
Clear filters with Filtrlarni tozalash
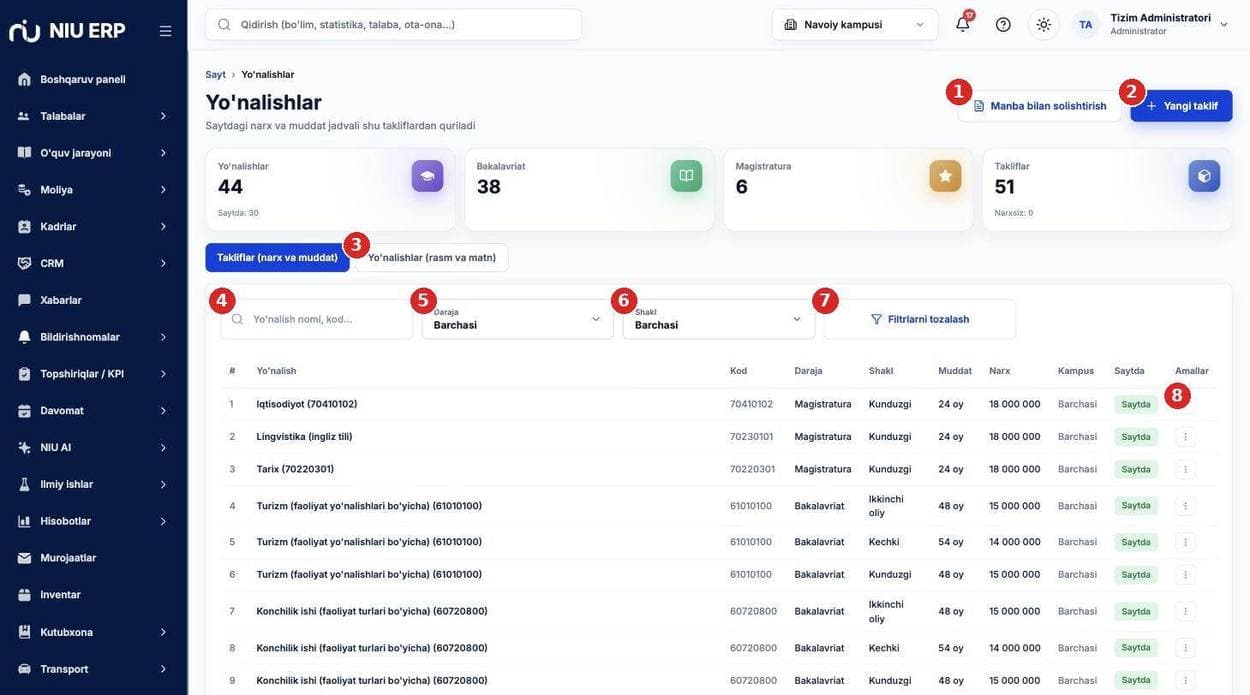pos(920,319)
